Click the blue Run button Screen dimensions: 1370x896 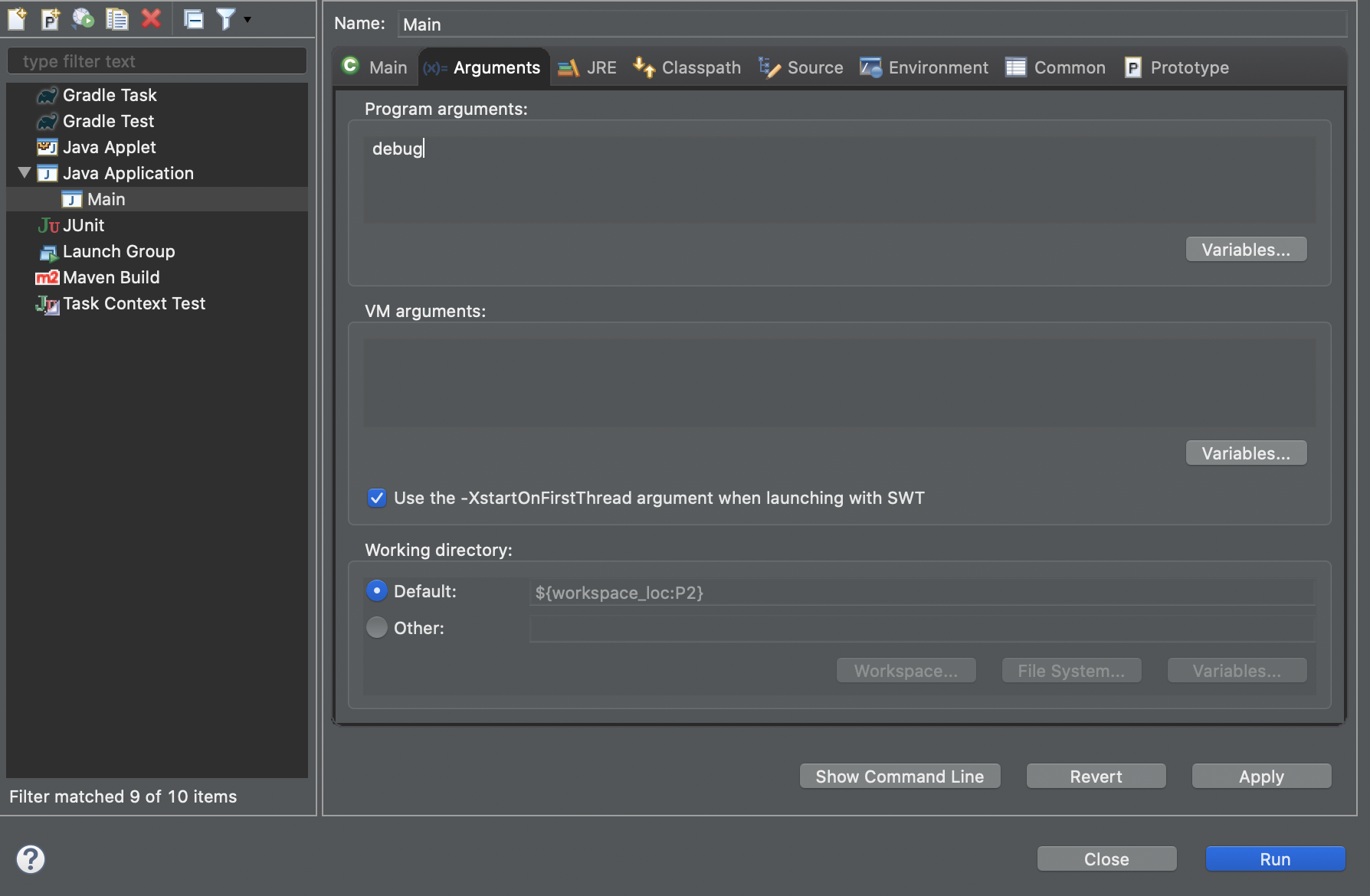coord(1275,858)
